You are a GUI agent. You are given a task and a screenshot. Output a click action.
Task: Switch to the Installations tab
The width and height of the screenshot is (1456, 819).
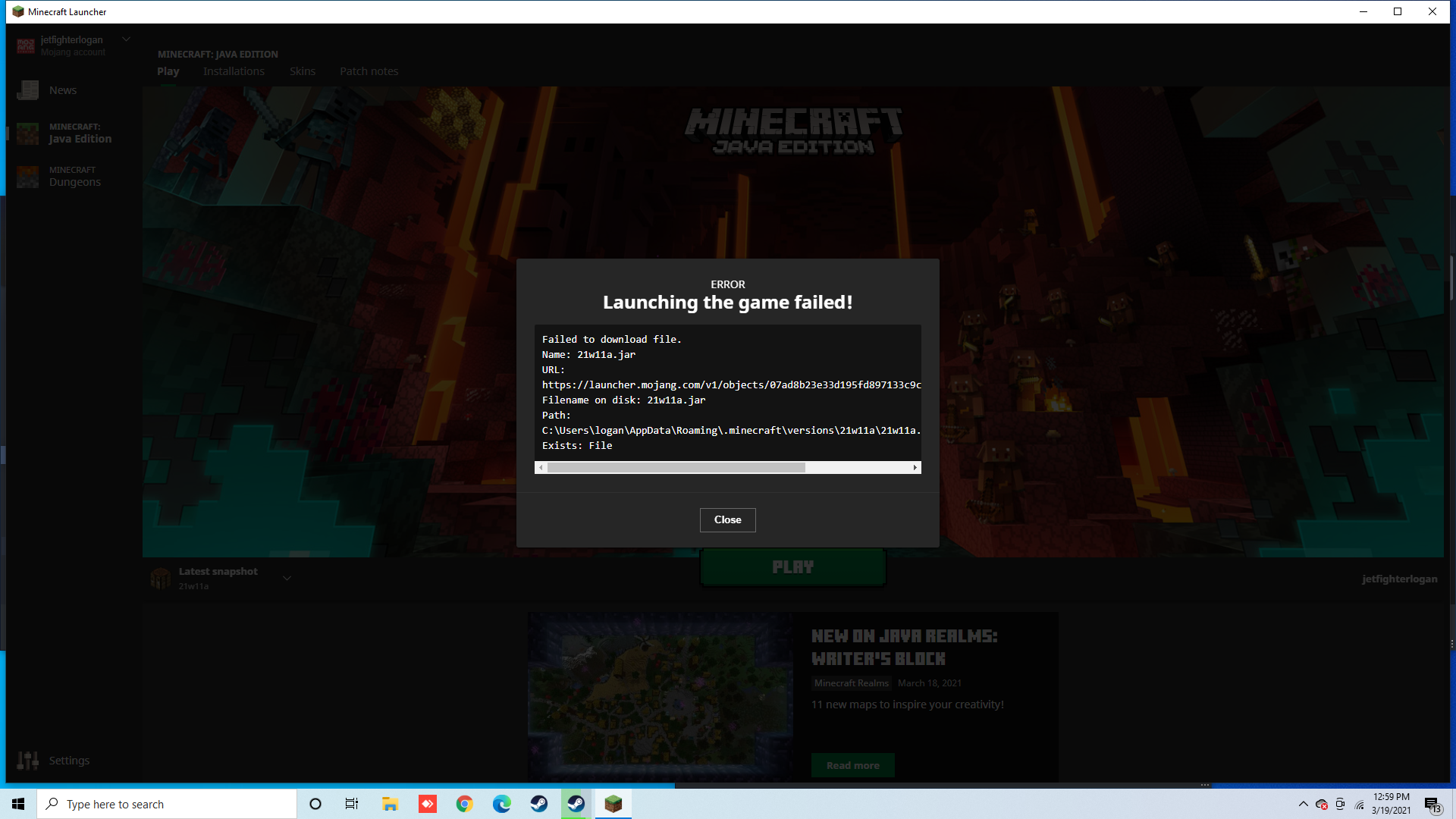pyautogui.click(x=234, y=71)
